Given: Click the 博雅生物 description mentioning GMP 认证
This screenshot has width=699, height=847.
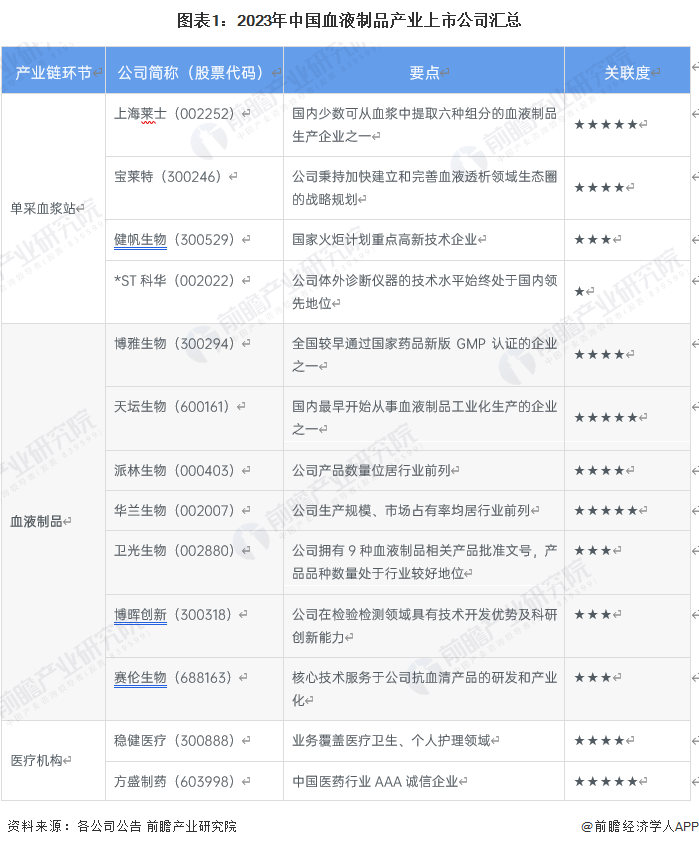Looking at the screenshot, I should coord(425,355).
